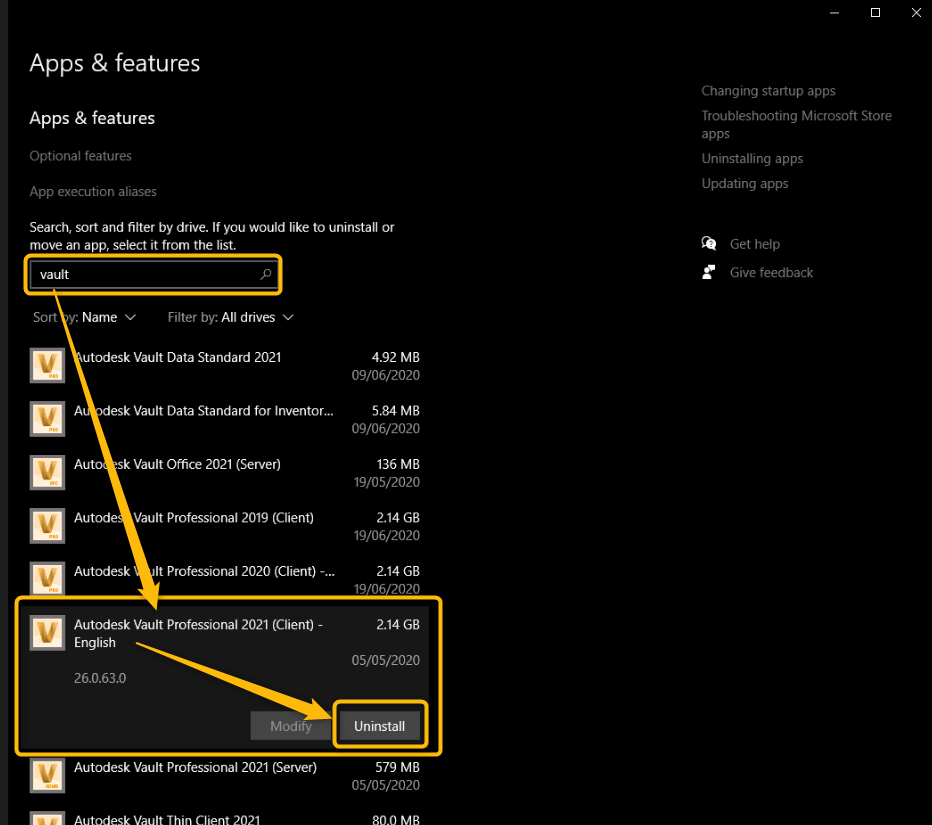Click the Vault Professional 2021 (Client) icon
932x825 pixels.
coord(47,632)
